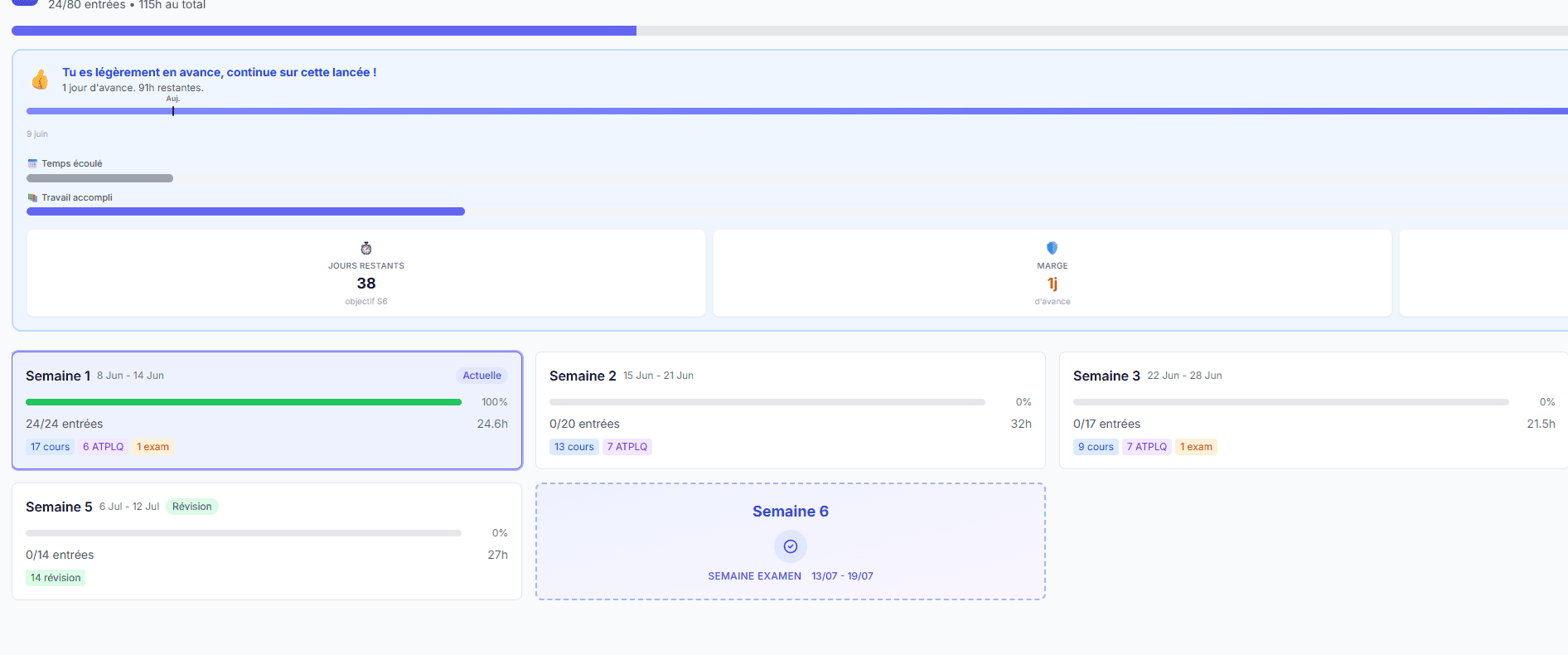
Task: Click the '1 jour d'avance. 91h restantes.' text
Action: pyautogui.click(x=133, y=88)
